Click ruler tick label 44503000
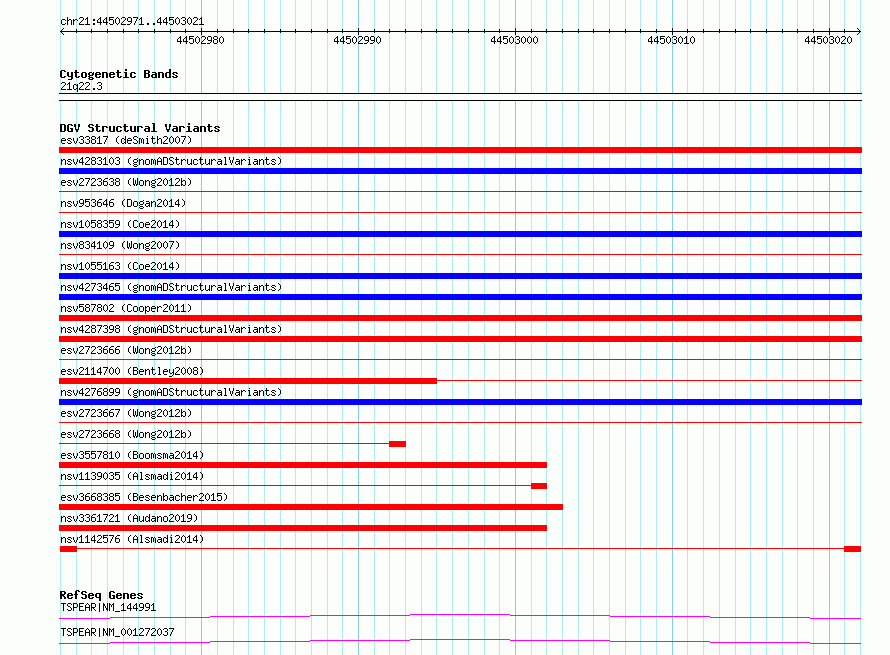The height and width of the screenshot is (655, 890). pos(514,40)
